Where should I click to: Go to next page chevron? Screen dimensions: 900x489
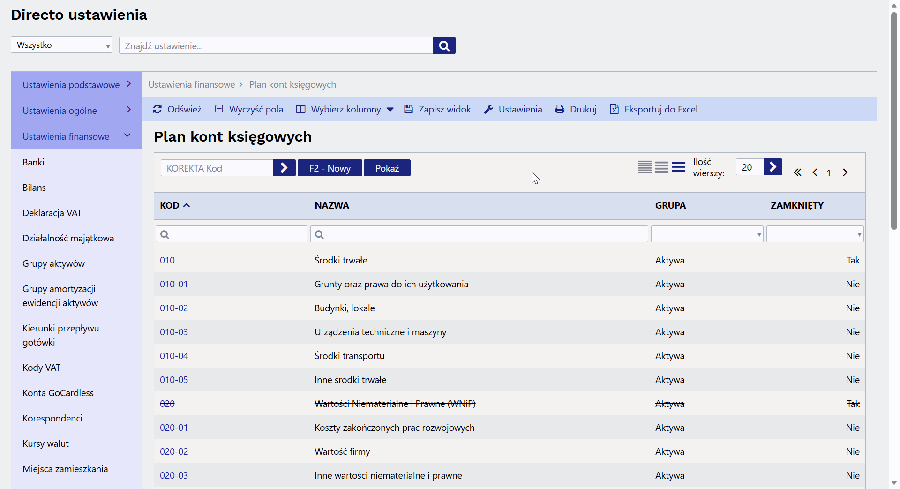pos(845,172)
